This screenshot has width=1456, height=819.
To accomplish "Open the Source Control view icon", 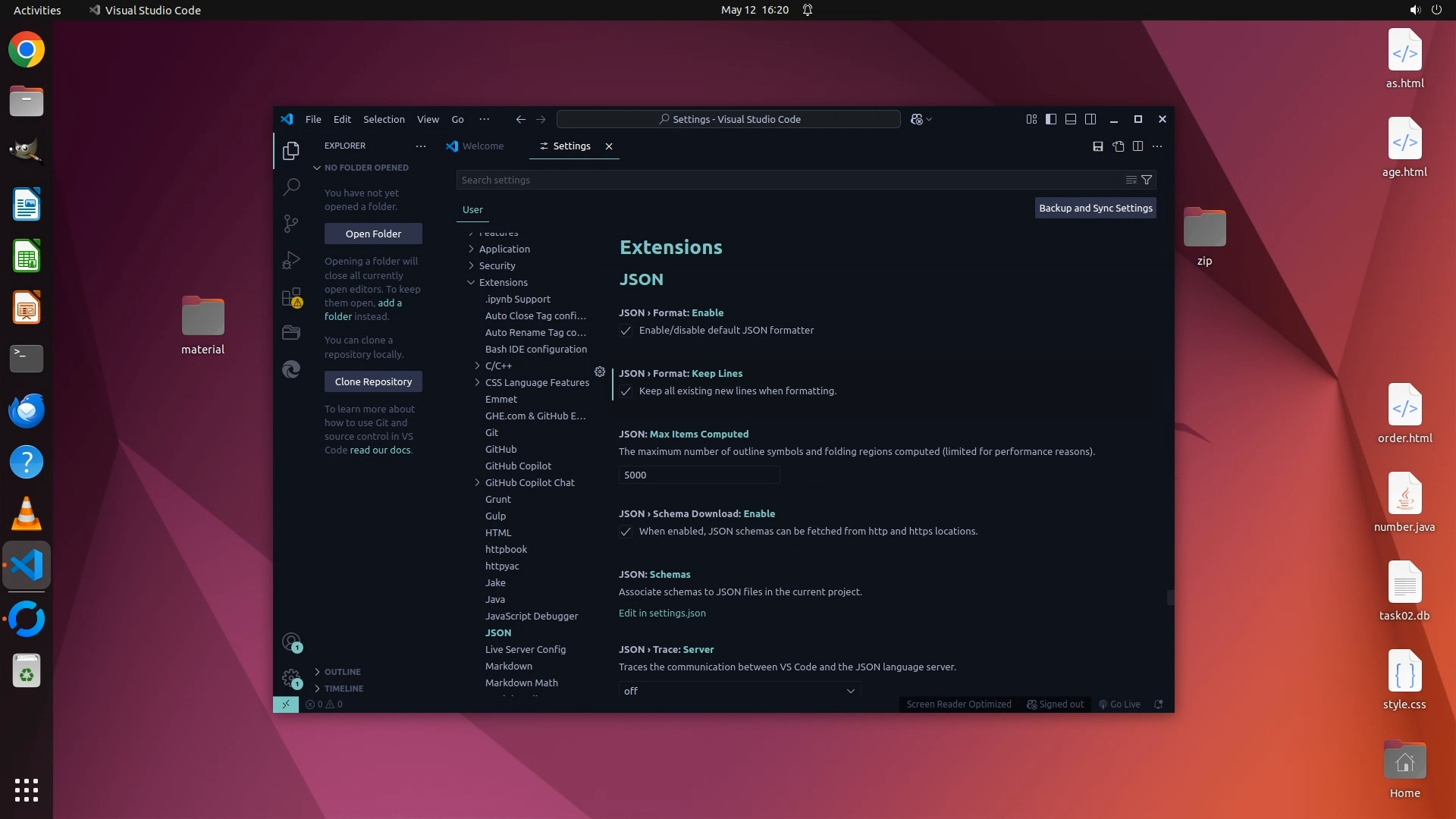I will (291, 223).
